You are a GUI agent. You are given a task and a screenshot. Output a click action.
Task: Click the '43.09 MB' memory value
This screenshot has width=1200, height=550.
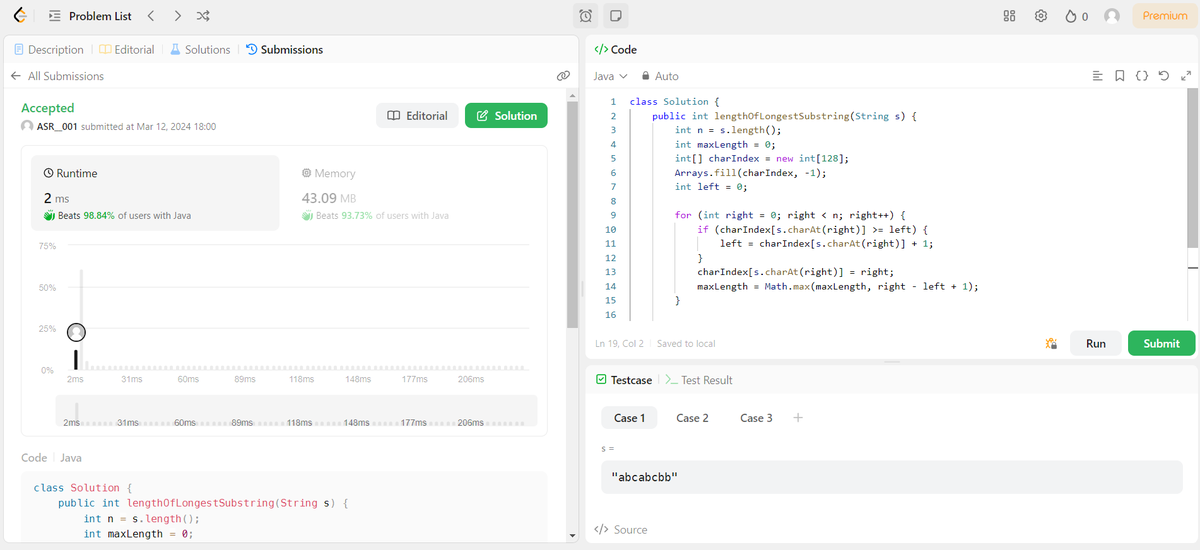coord(329,198)
